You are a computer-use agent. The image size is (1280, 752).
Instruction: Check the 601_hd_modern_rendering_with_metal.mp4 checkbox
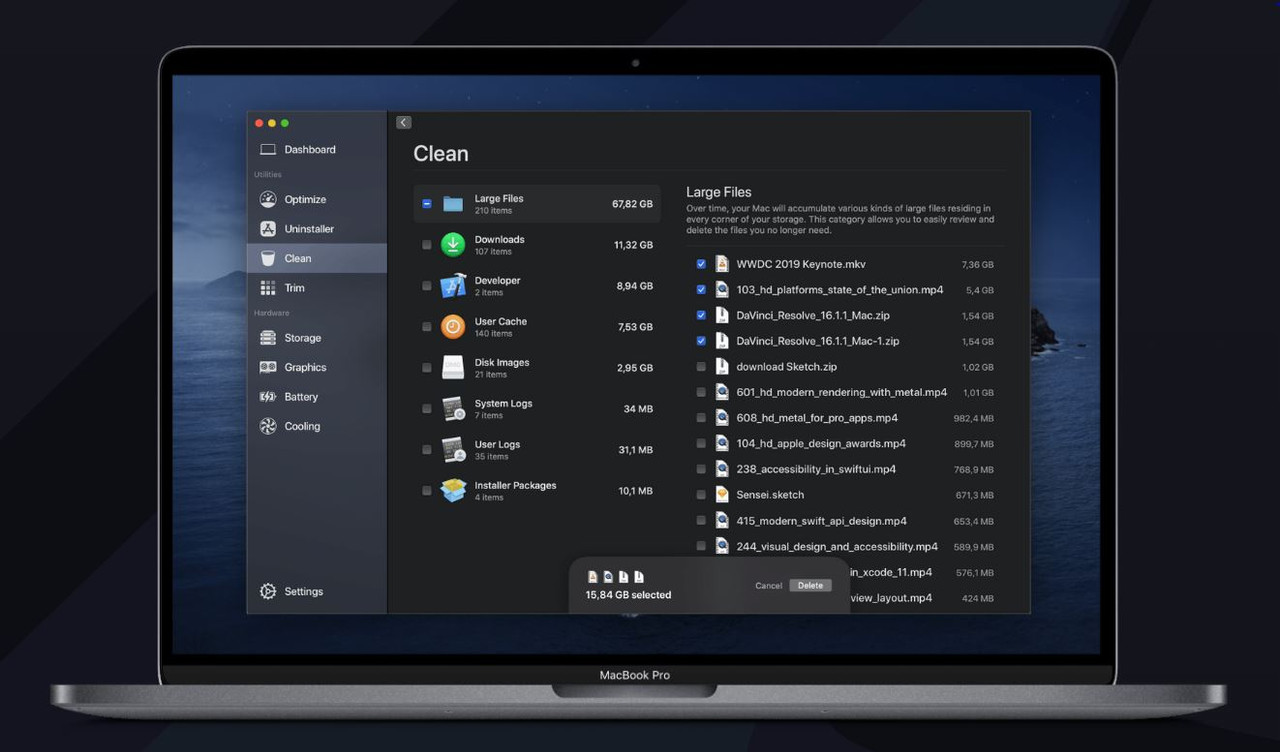pyautogui.click(x=701, y=392)
